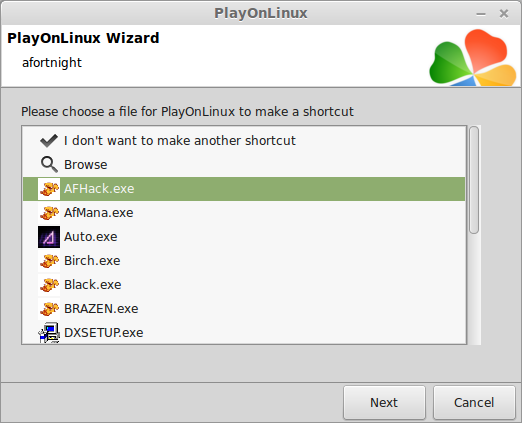The width and height of the screenshot is (522, 423).
Task: Click the checkmark icon for no shortcut
Action: [49, 141]
